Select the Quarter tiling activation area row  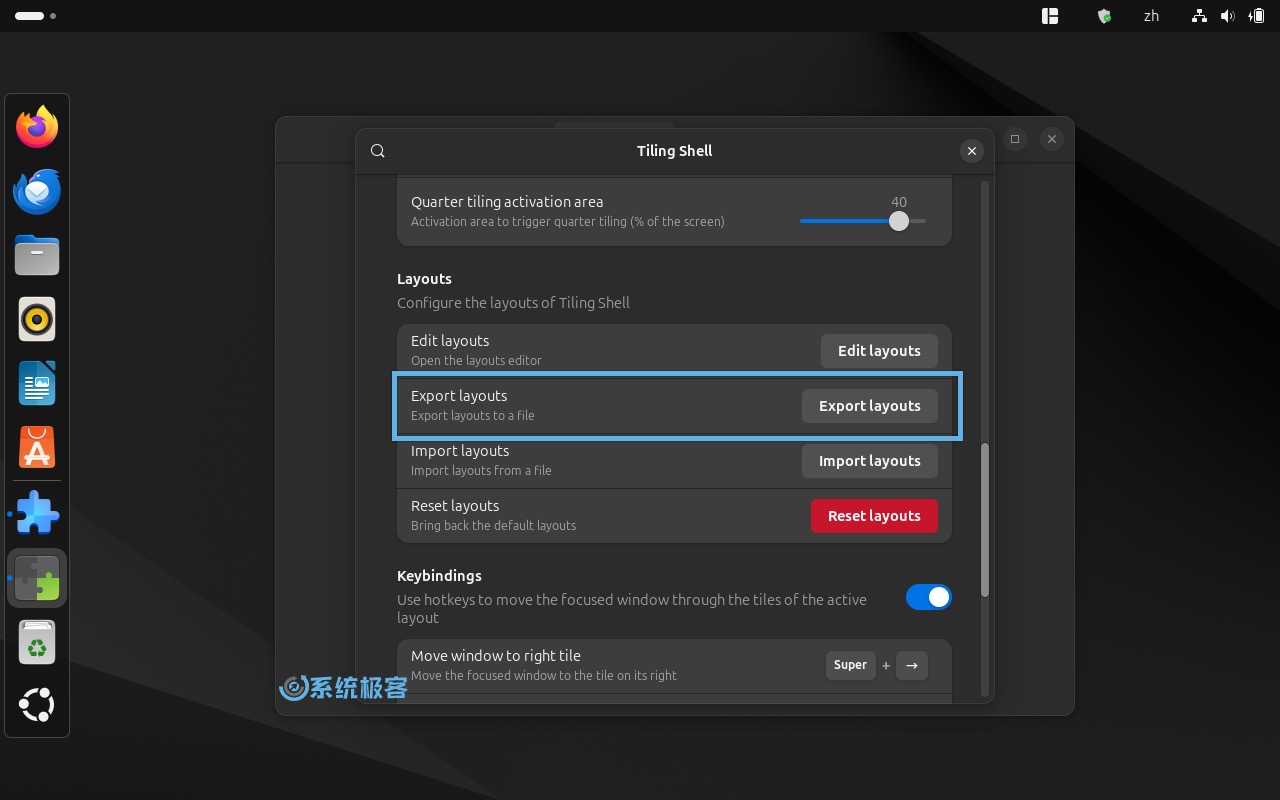tap(674, 211)
